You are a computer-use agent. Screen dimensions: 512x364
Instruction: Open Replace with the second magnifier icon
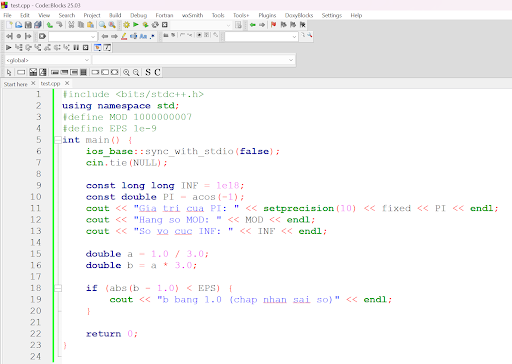point(112,25)
